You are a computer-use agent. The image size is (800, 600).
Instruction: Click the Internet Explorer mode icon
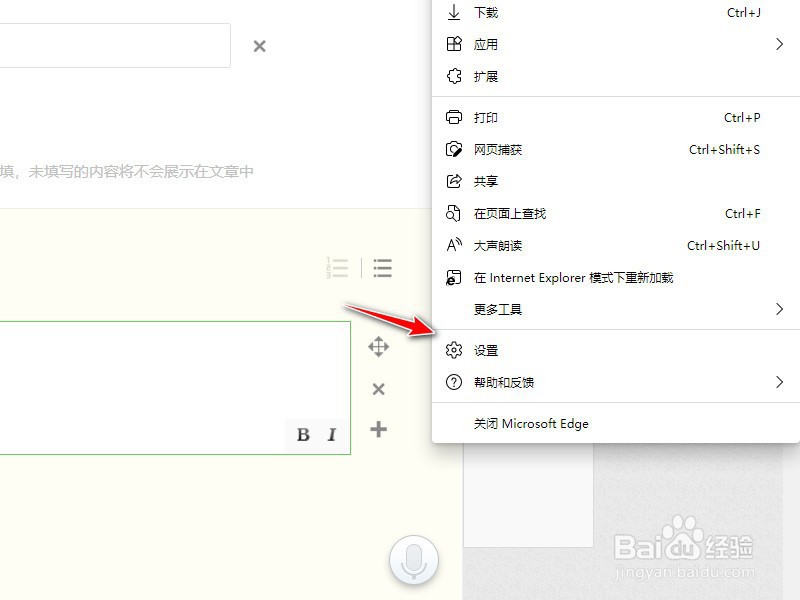[454, 278]
